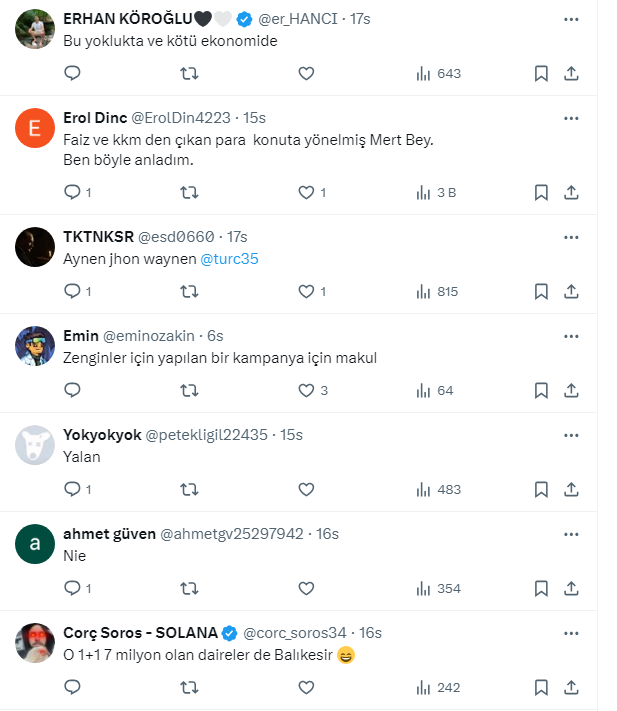Screen dimensions: 617x711
Task: Reply to Yokyokyok's tweet
Action: point(72,489)
